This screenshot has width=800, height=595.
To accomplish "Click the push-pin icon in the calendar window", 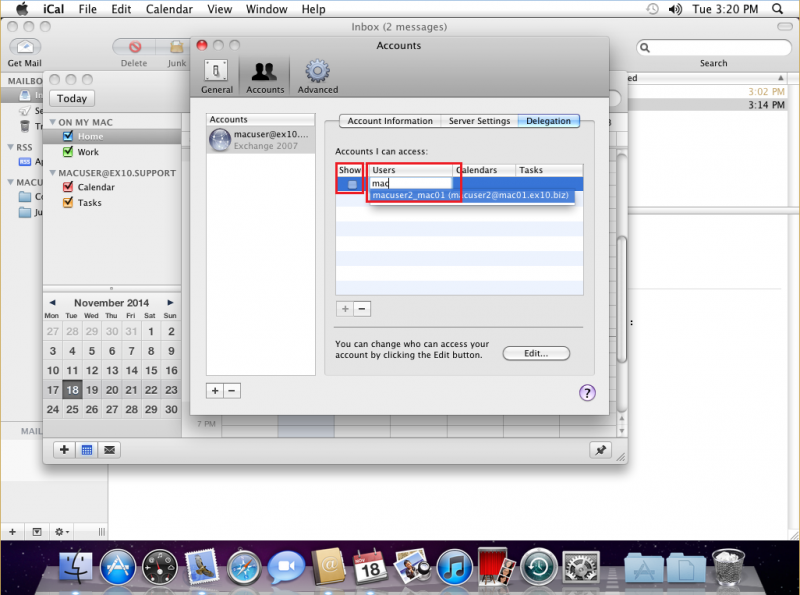I will (600, 450).
